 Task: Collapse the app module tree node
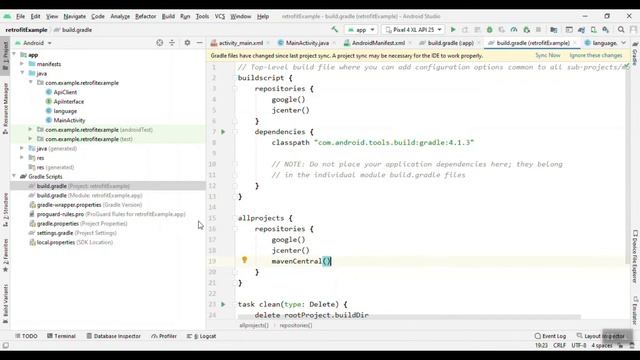[x=14, y=54]
